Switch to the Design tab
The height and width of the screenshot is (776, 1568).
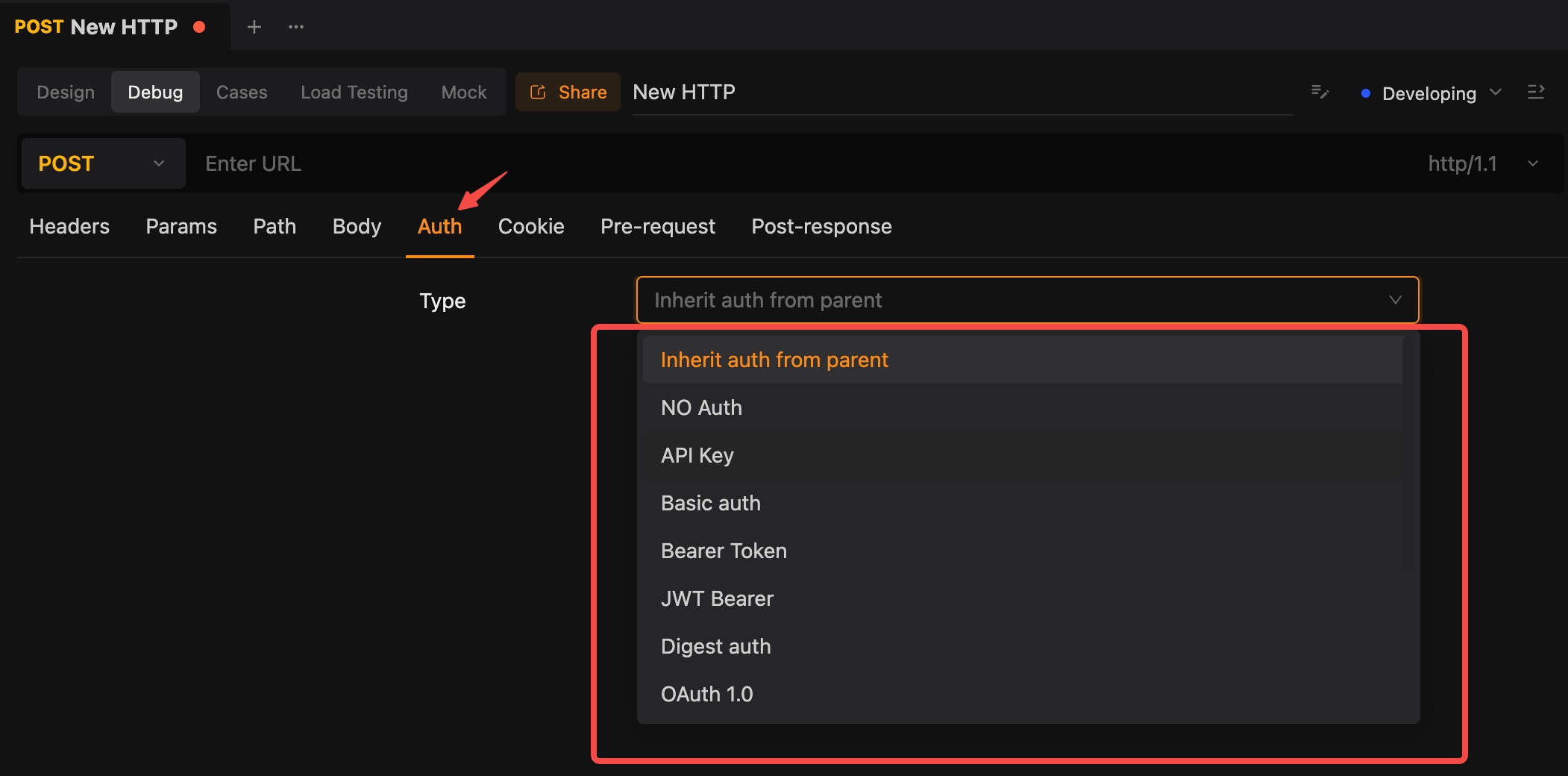[66, 92]
